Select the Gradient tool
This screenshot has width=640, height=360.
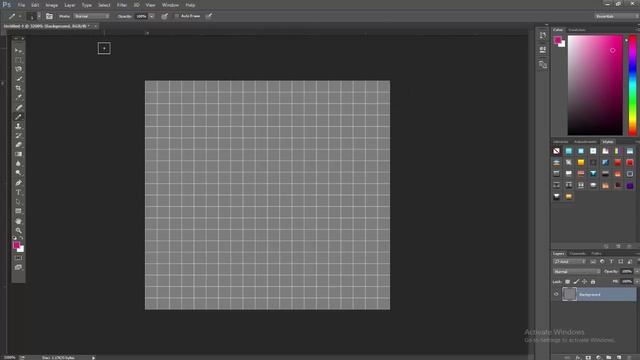18,154
